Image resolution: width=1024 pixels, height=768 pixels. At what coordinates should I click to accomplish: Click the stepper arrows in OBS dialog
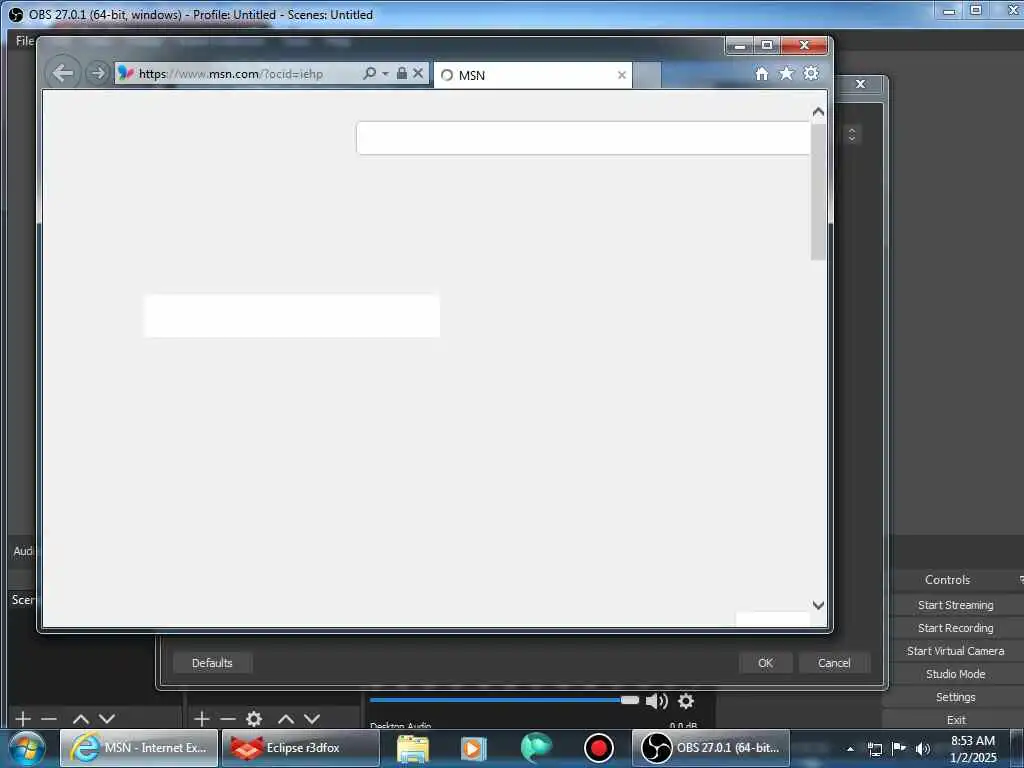coord(852,135)
